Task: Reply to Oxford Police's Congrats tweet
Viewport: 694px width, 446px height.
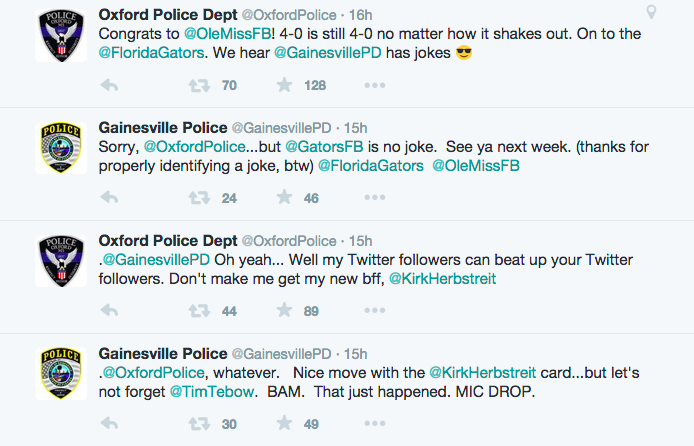Action: [109, 85]
